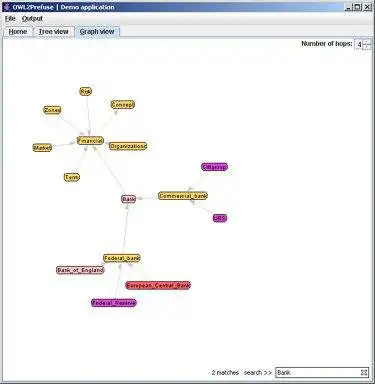Select the Federal_bank node
375x384 pixels.
point(122,258)
